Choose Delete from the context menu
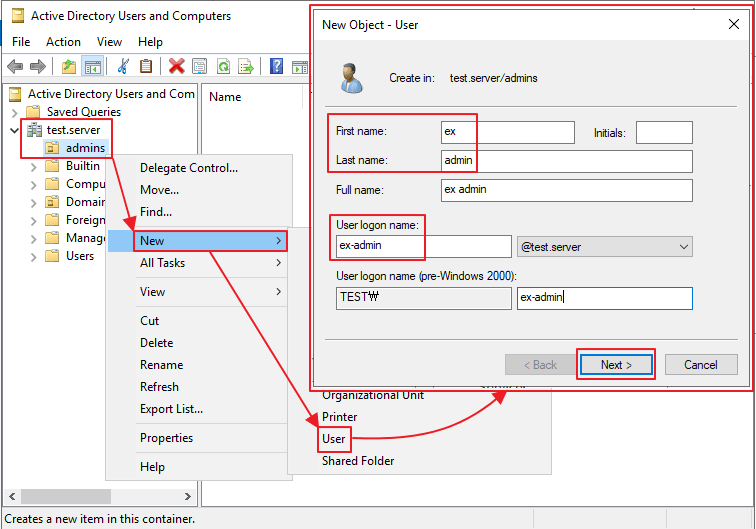This screenshot has width=756, height=529. click(x=198, y=343)
